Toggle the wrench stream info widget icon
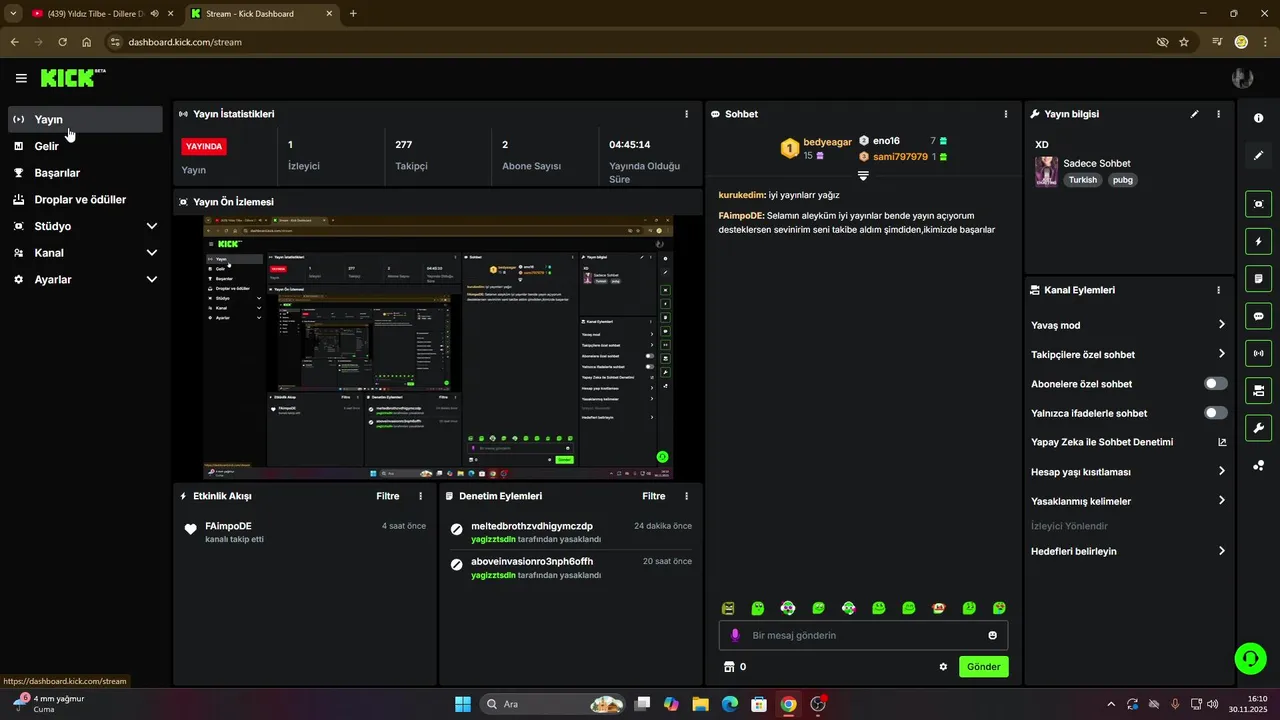 tap(1258, 428)
